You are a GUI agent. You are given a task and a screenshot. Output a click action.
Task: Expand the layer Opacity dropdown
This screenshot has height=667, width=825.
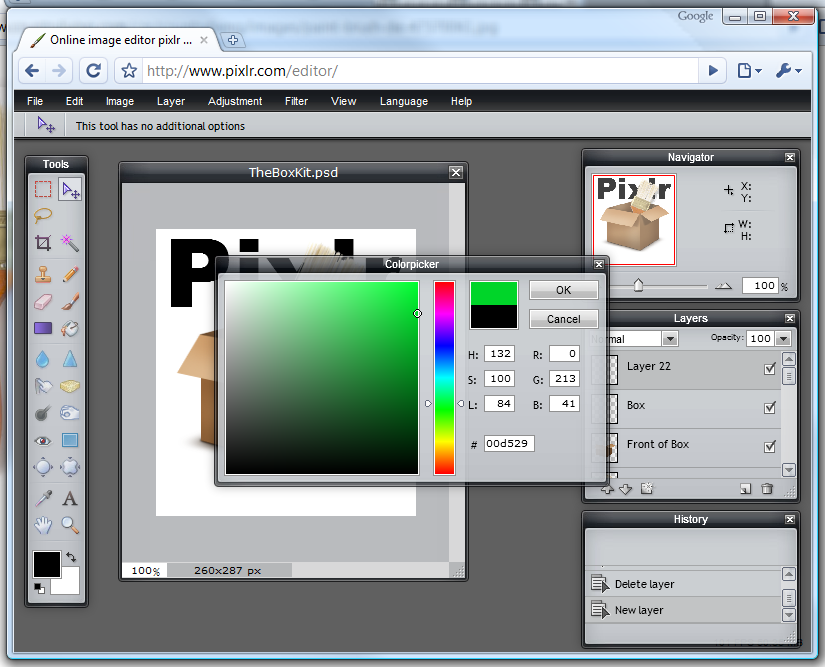point(785,339)
